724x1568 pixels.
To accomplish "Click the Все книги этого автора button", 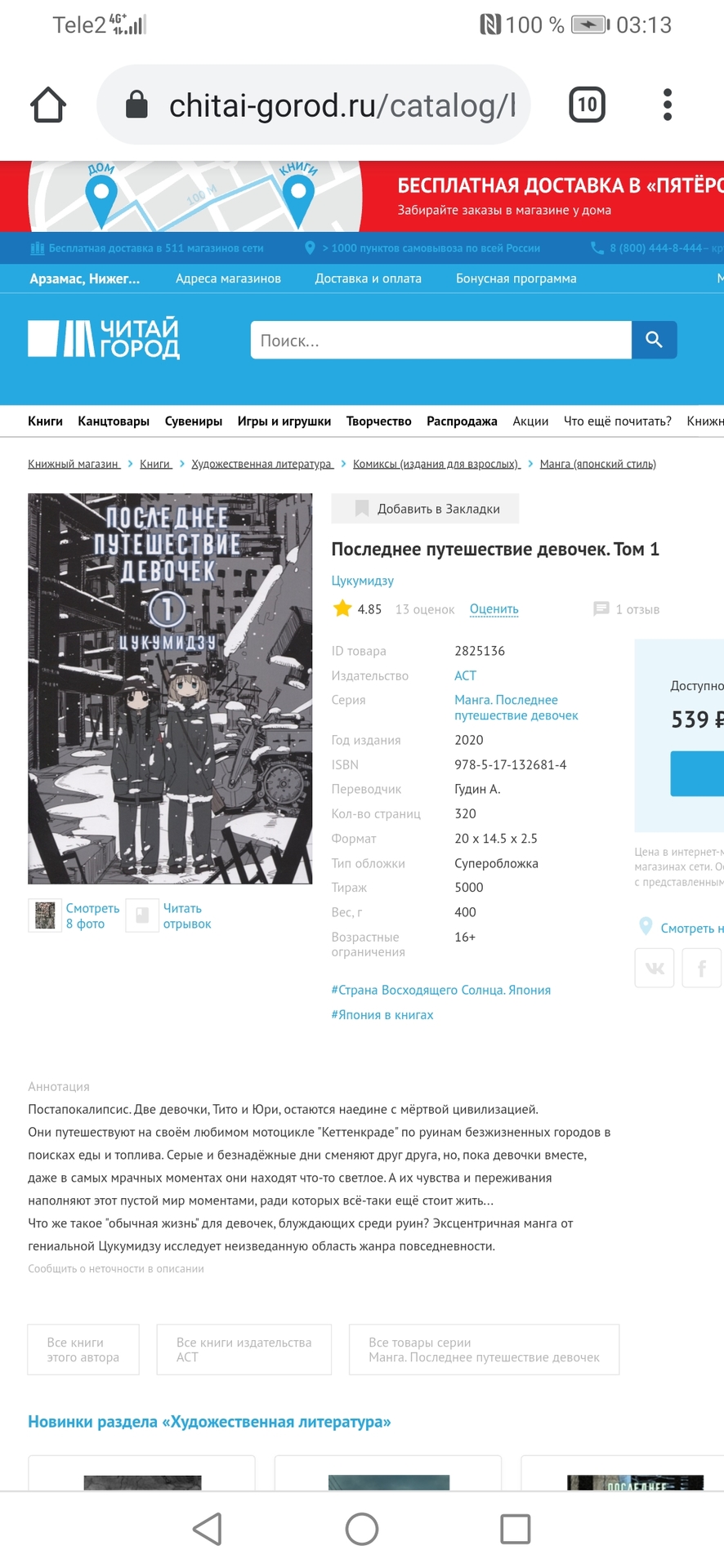I will 83,1349.
